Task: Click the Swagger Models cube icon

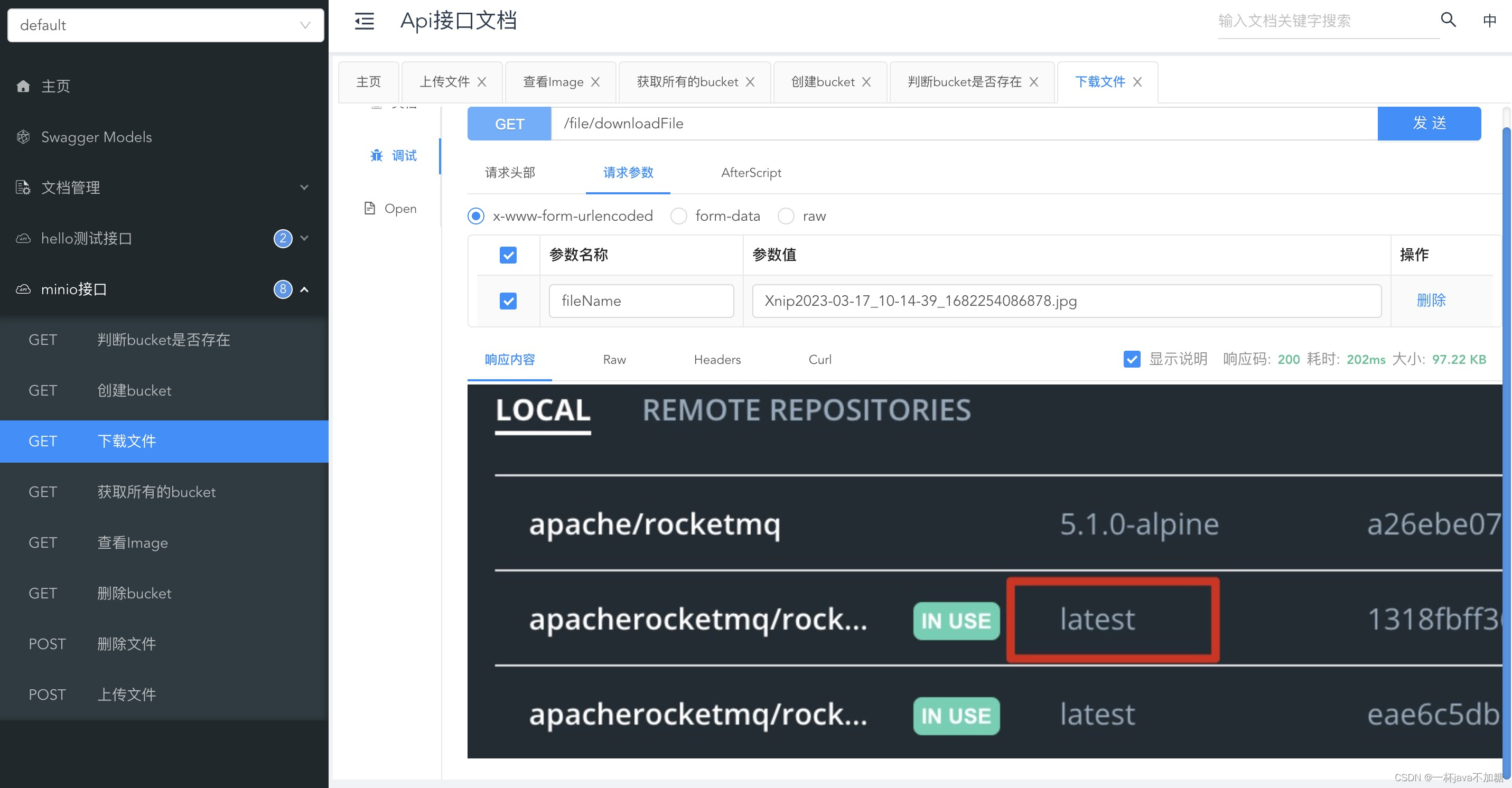Action: (x=23, y=137)
